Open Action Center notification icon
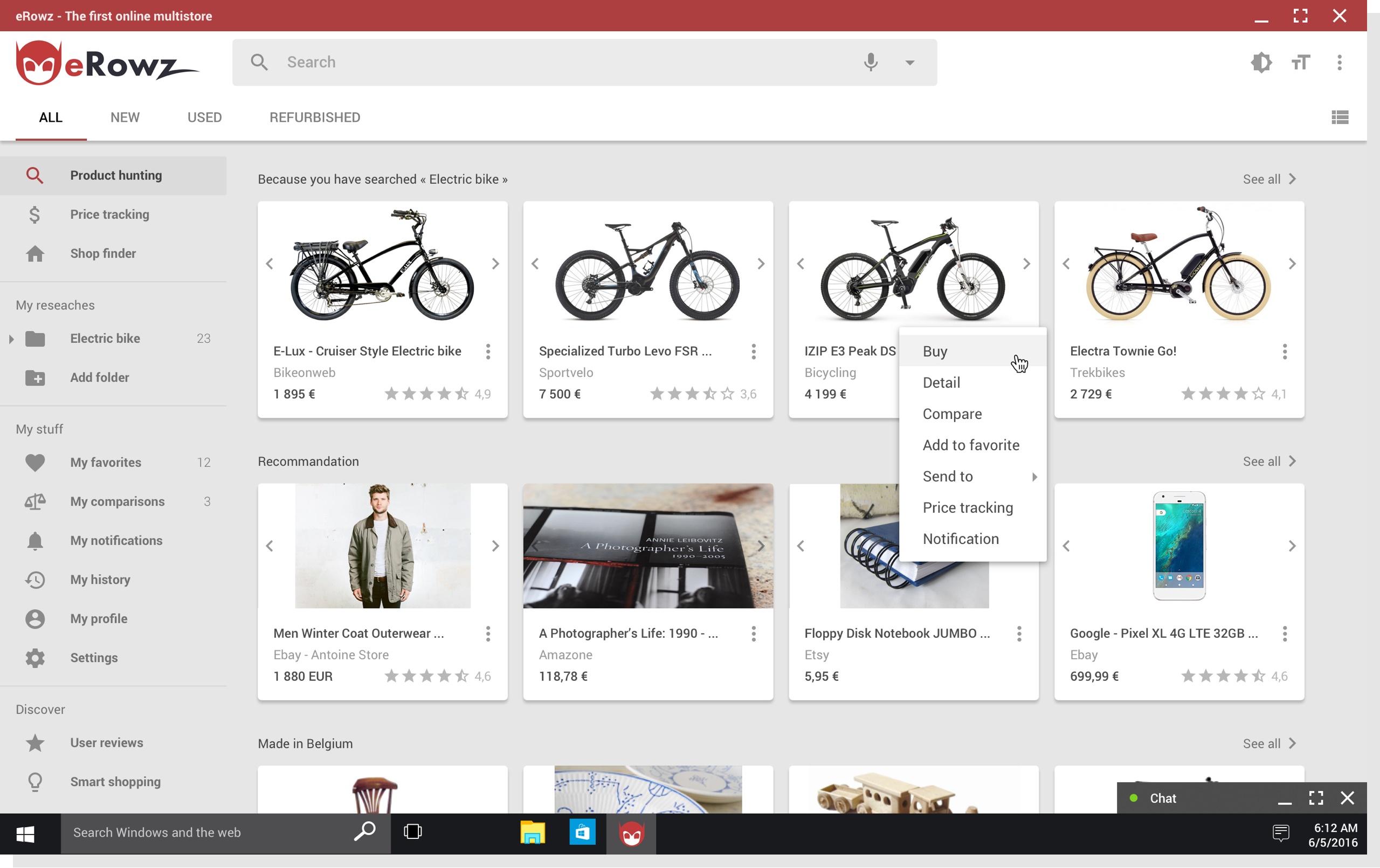1380x868 pixels. [x=1280, y=832]
